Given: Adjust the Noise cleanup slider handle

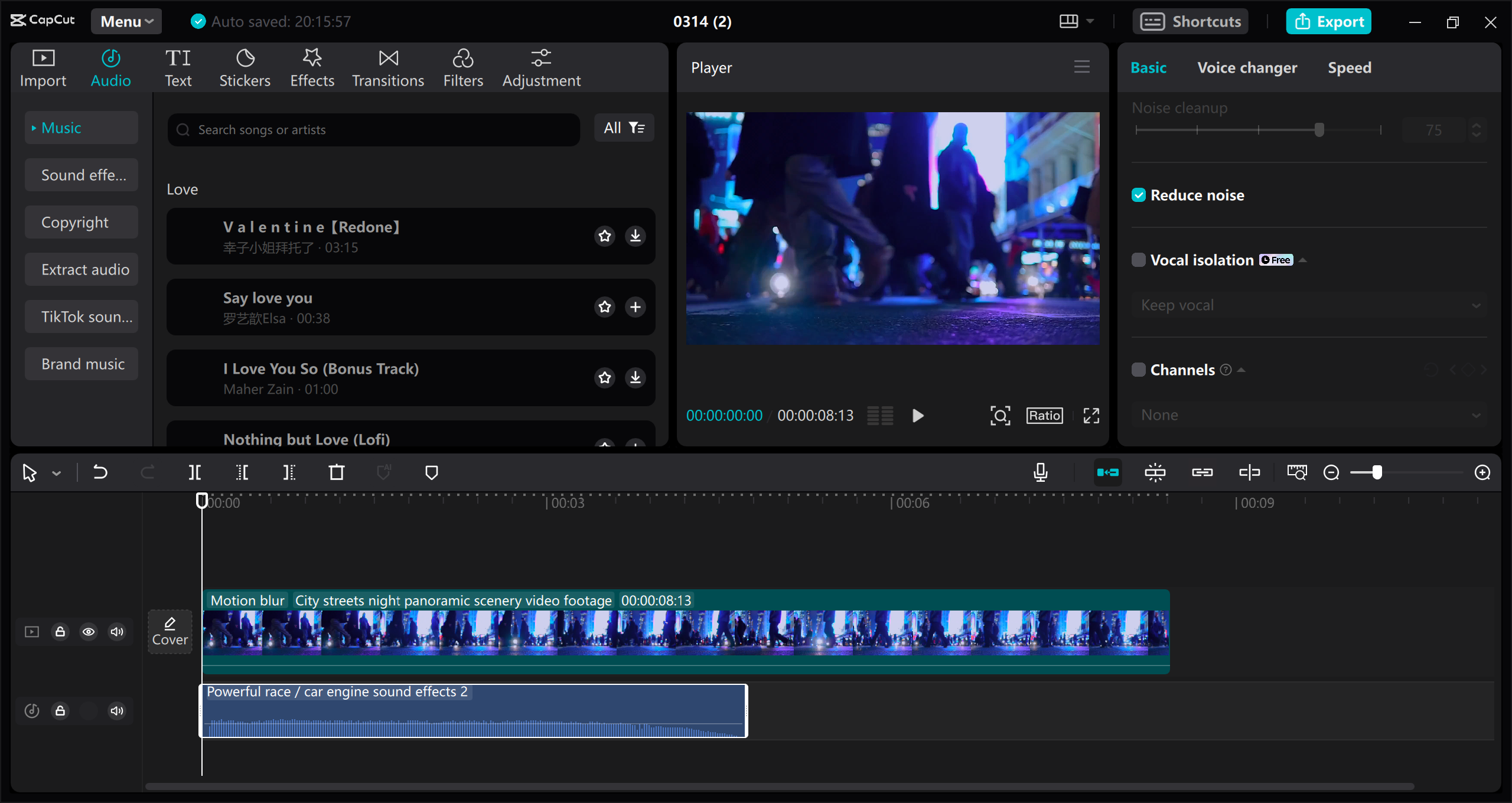Looking at the screenshot, I should [x=1319, y=130].
